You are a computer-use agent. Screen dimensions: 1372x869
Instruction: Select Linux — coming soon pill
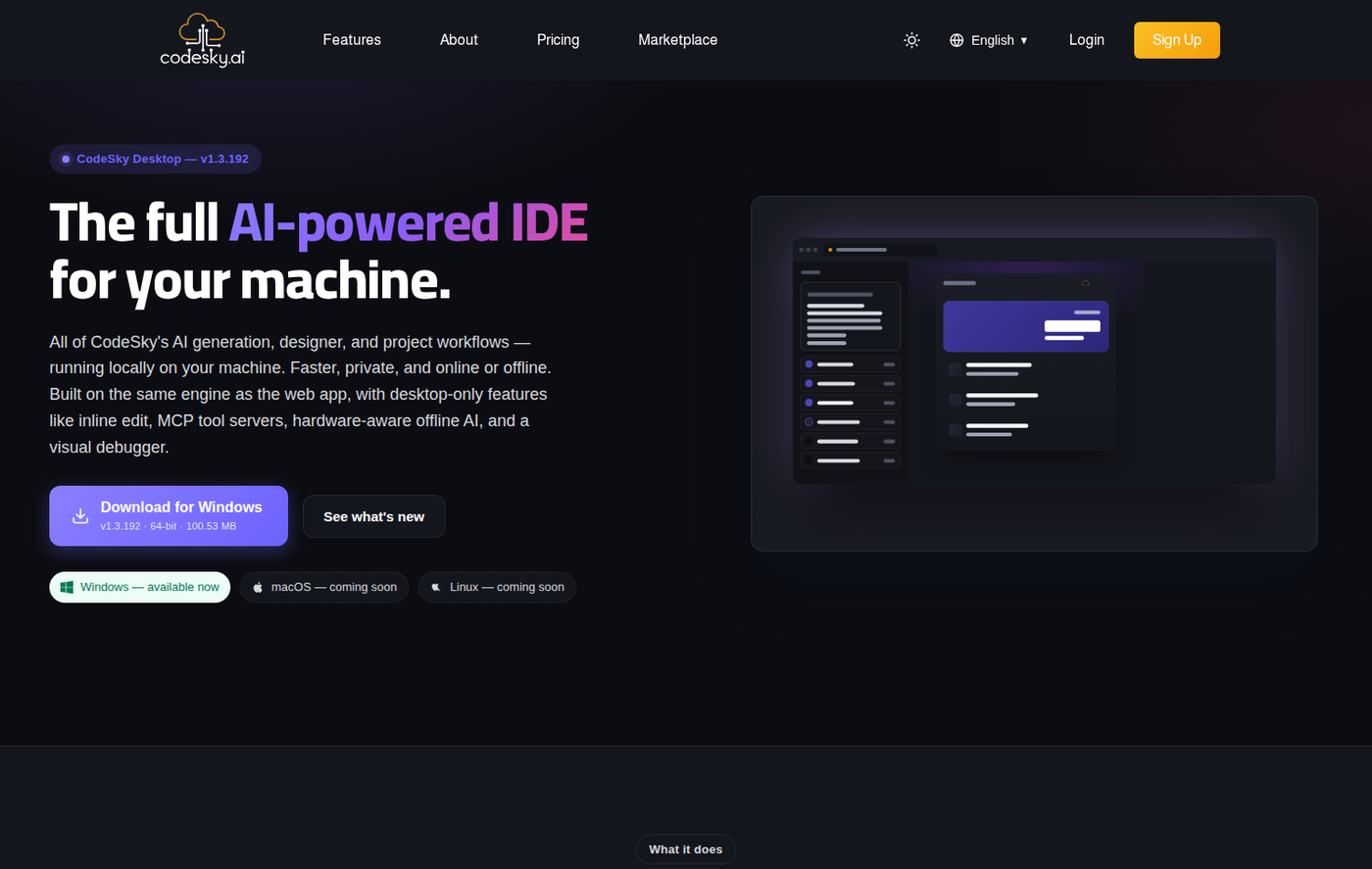pyautogui.click(x=497, y=587)
